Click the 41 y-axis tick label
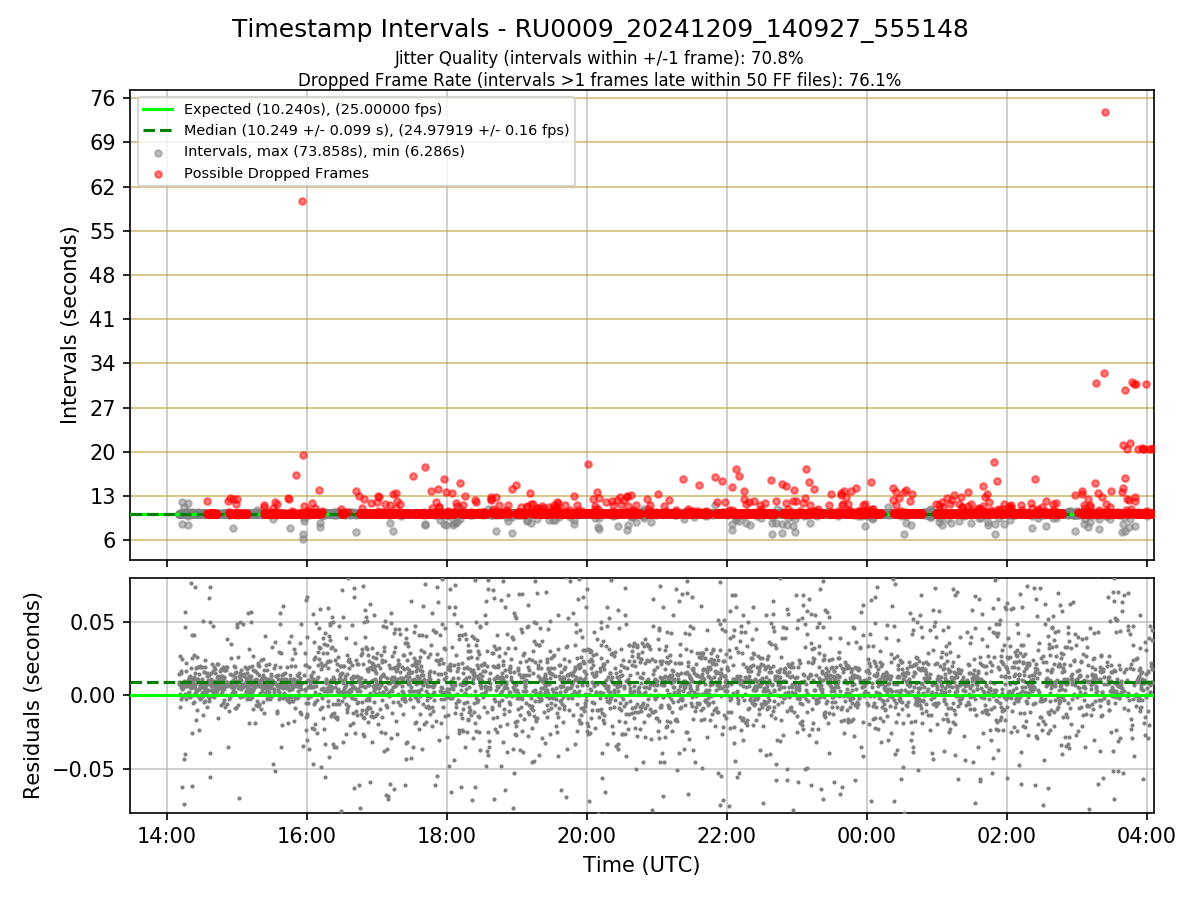This screenshot has width=1200, height=900. click(103, 320)
